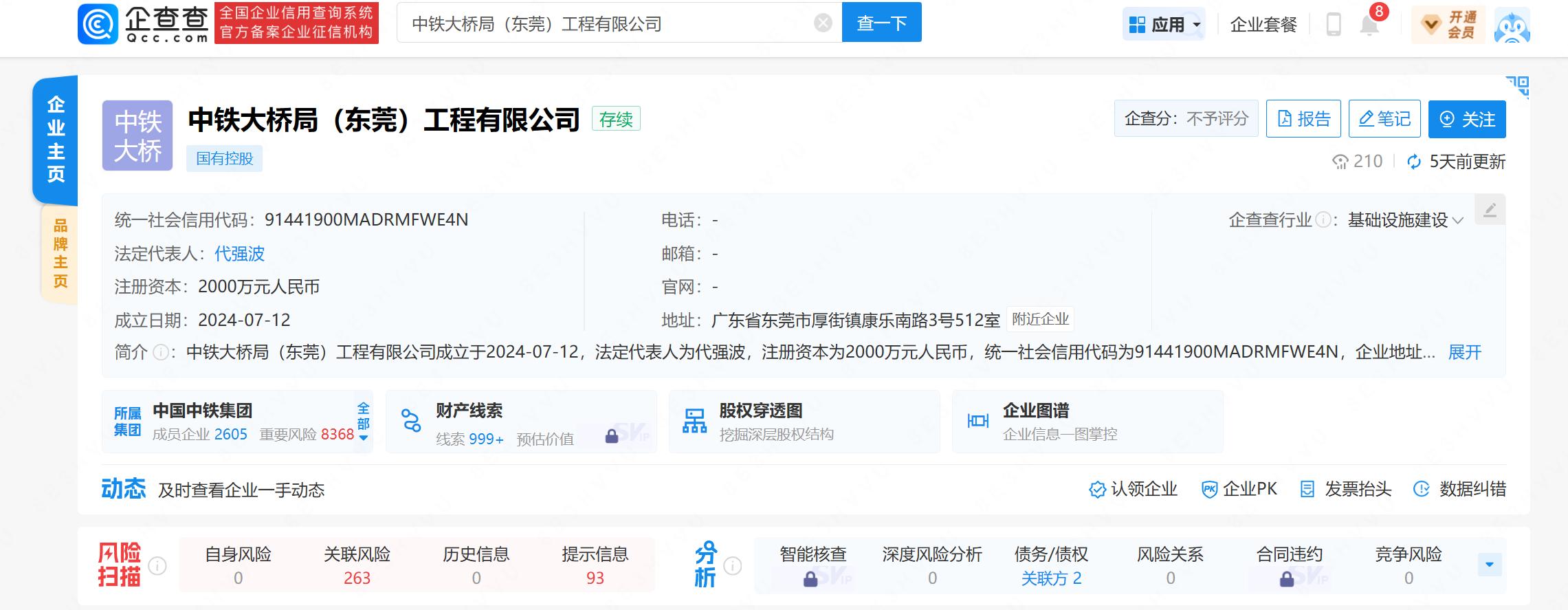Viewport: 1568px width, 610px height.
Task: Click member companies count 2605
Action: [x=230, y=434]
